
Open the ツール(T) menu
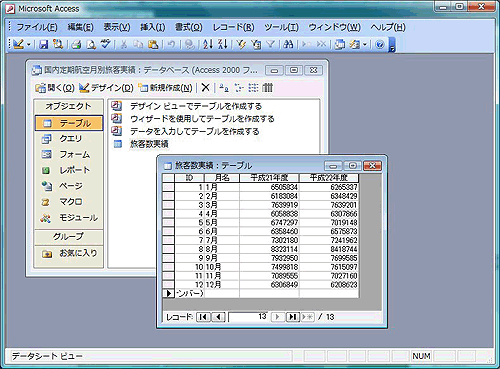click(x=281, y=27)
